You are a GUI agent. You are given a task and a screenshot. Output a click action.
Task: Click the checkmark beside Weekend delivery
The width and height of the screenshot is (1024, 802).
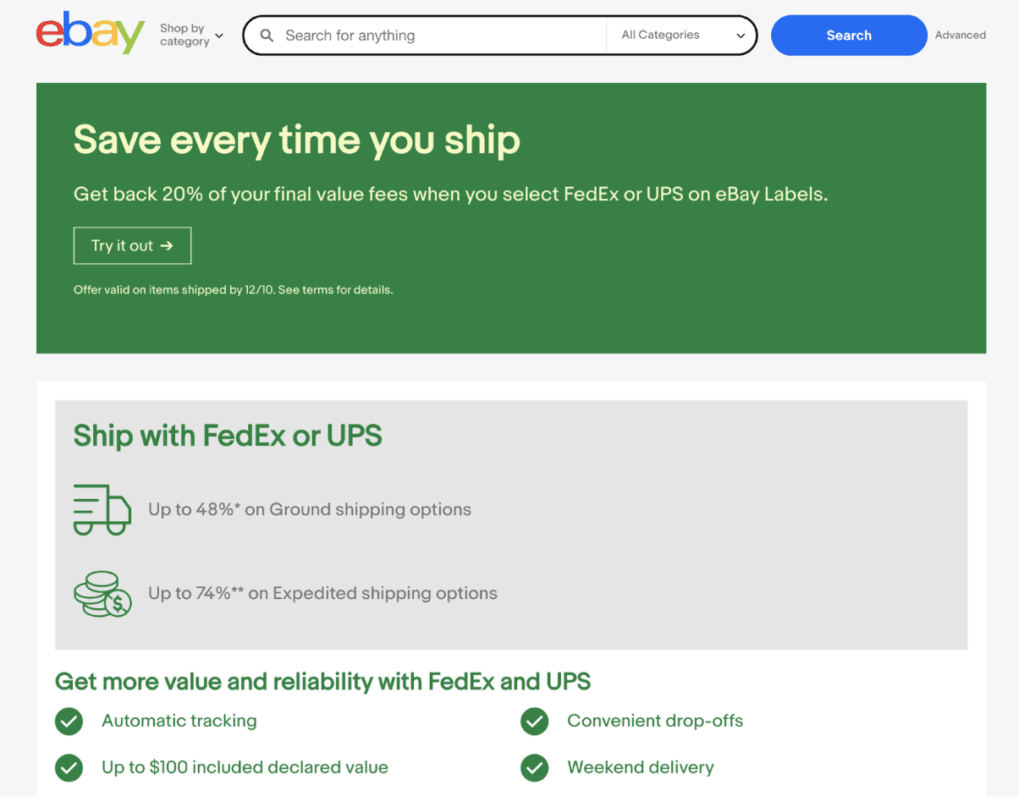coord(534,768)
